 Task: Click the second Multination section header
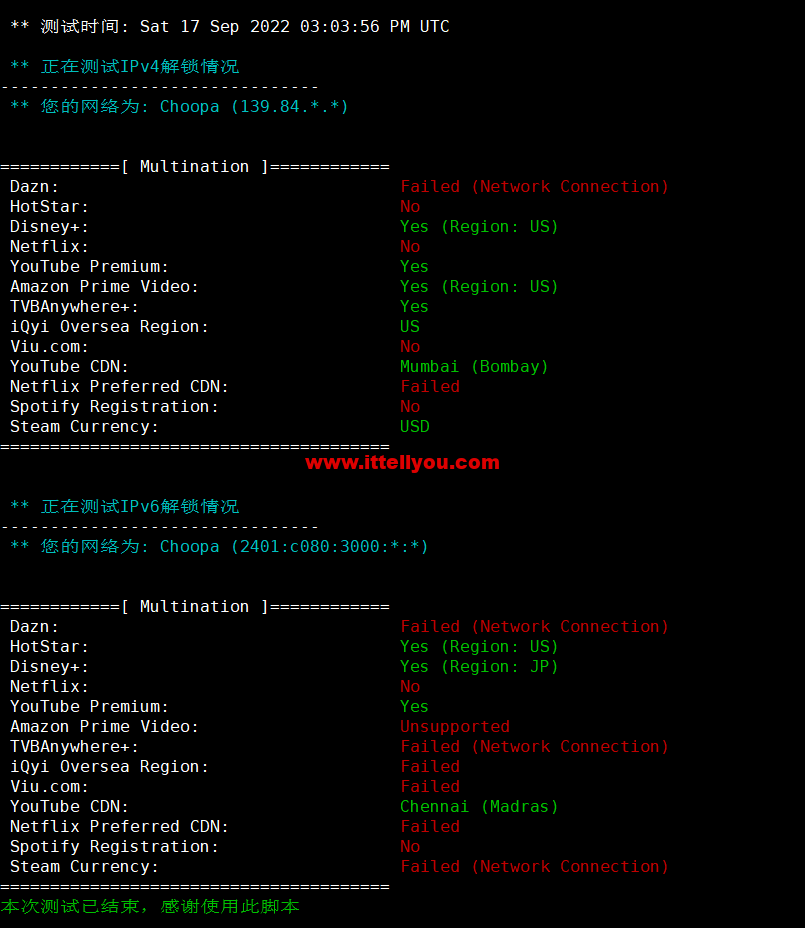(195, 607)
